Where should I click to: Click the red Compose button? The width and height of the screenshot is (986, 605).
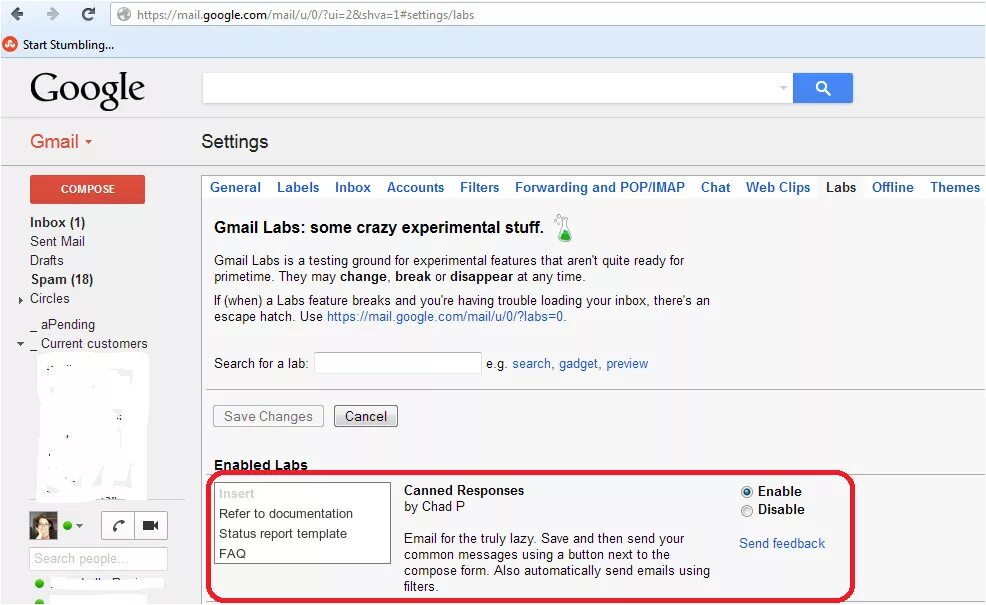[x=87, y=189]
